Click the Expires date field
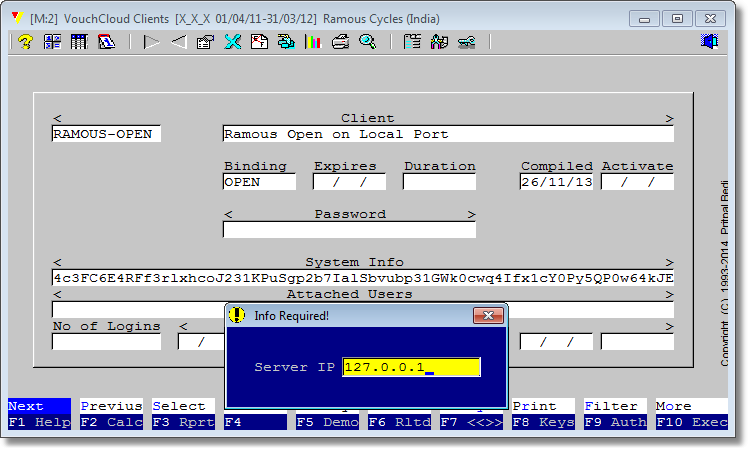The width and height of the screenshot is (748, 450). pos(349,182)
